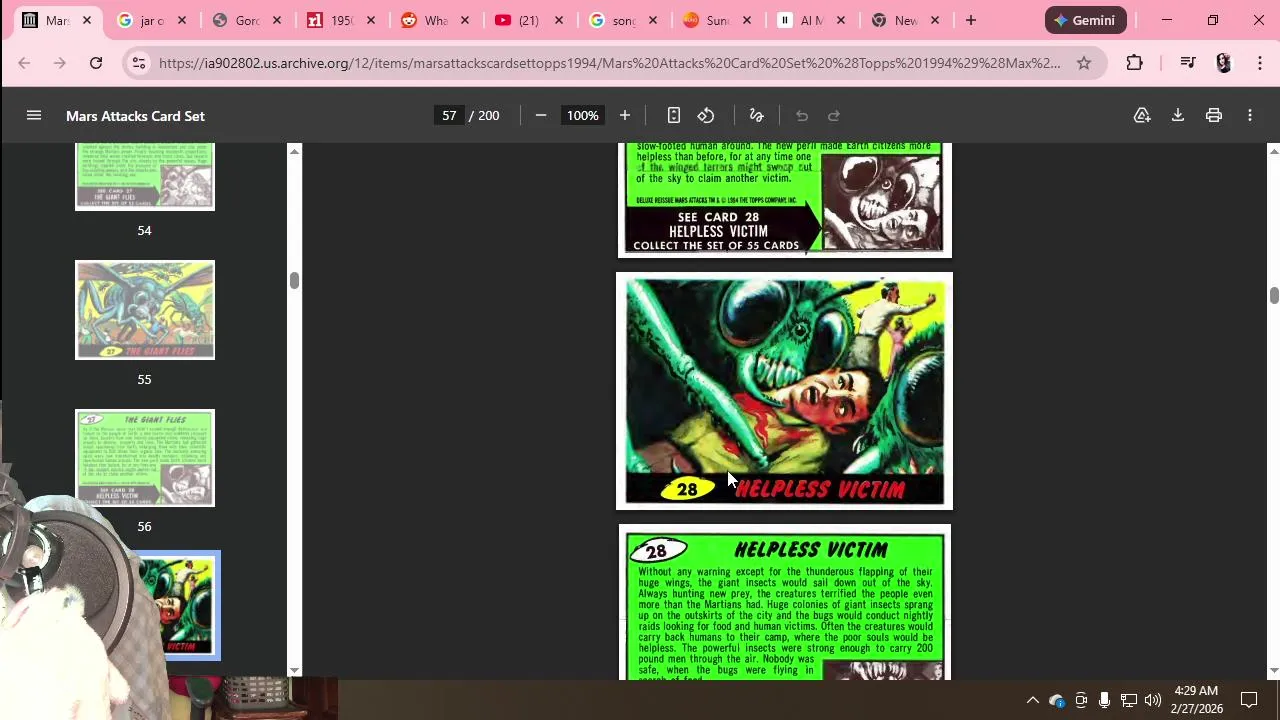The image size is (1280, 720).
Task: Open the PDF viewer more actions menu
Action: coord(1250,116)
